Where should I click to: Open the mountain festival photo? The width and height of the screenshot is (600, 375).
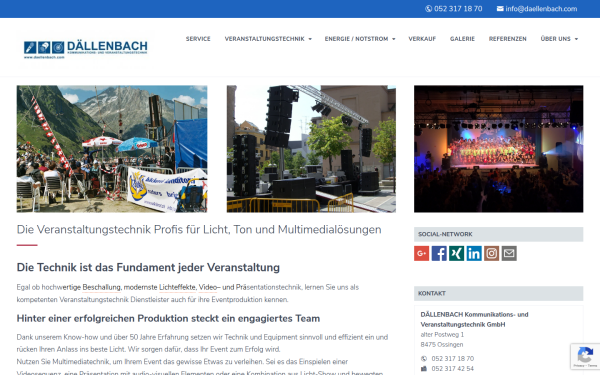(112, 149)
